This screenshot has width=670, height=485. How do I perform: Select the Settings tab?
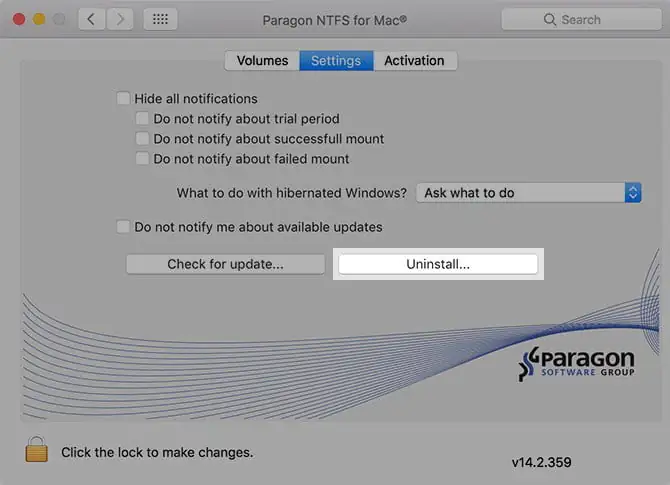(336, 61)
